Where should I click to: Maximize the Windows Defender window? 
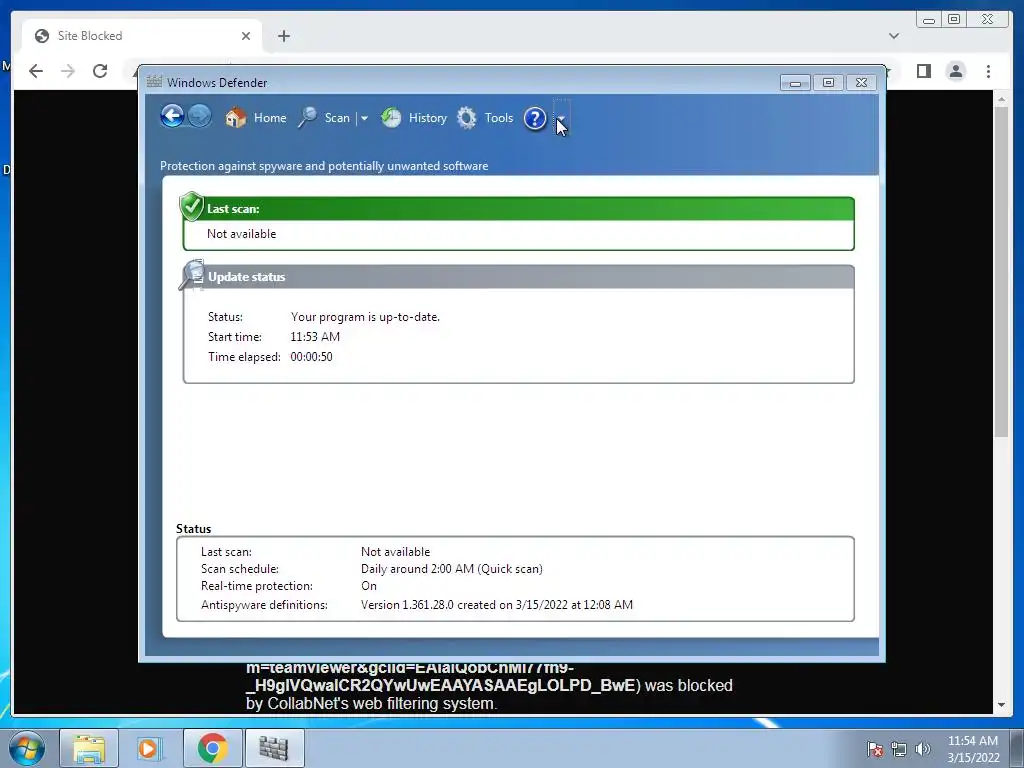(828, 83)
